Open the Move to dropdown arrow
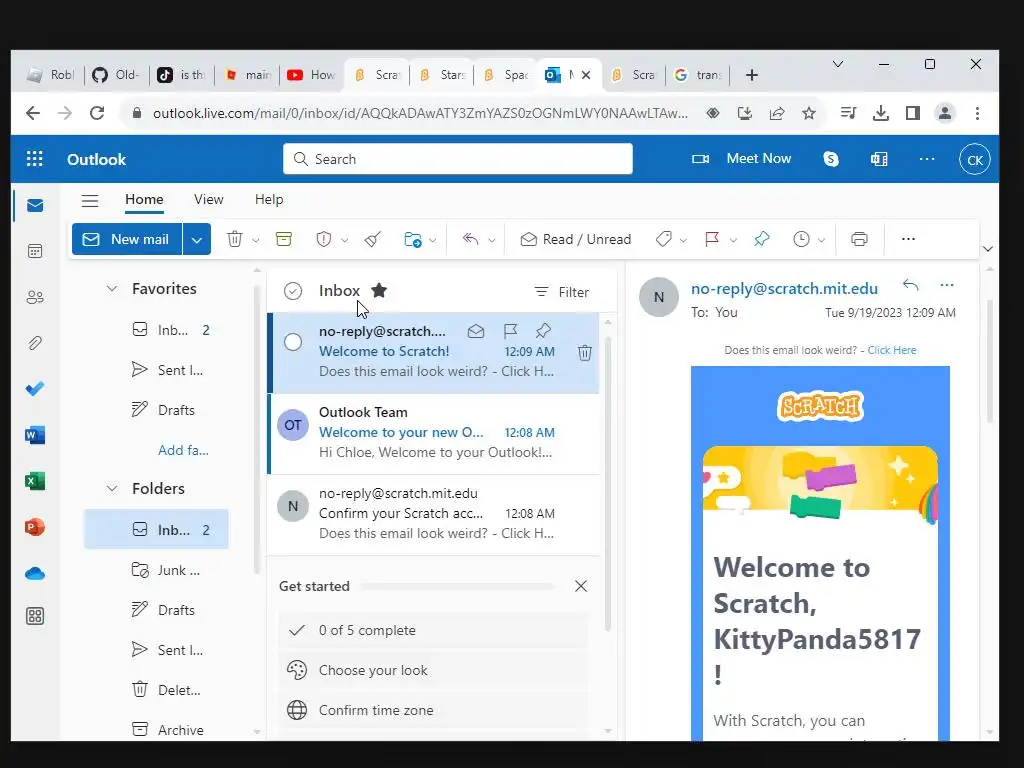The height and width of the screenshot is (768, 1024). (432, 240)
